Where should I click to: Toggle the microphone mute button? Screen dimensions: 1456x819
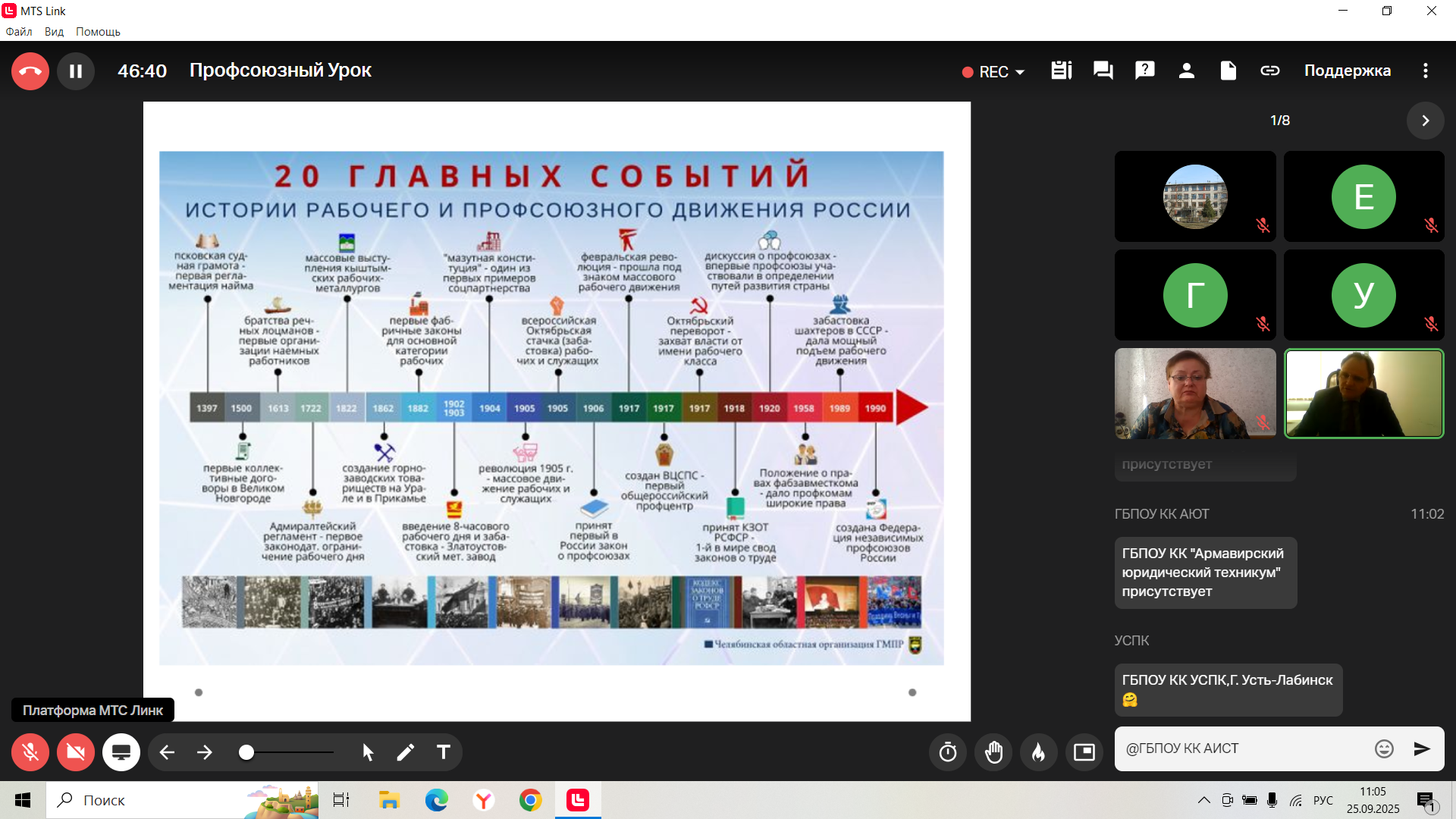[x=30, y=752]
